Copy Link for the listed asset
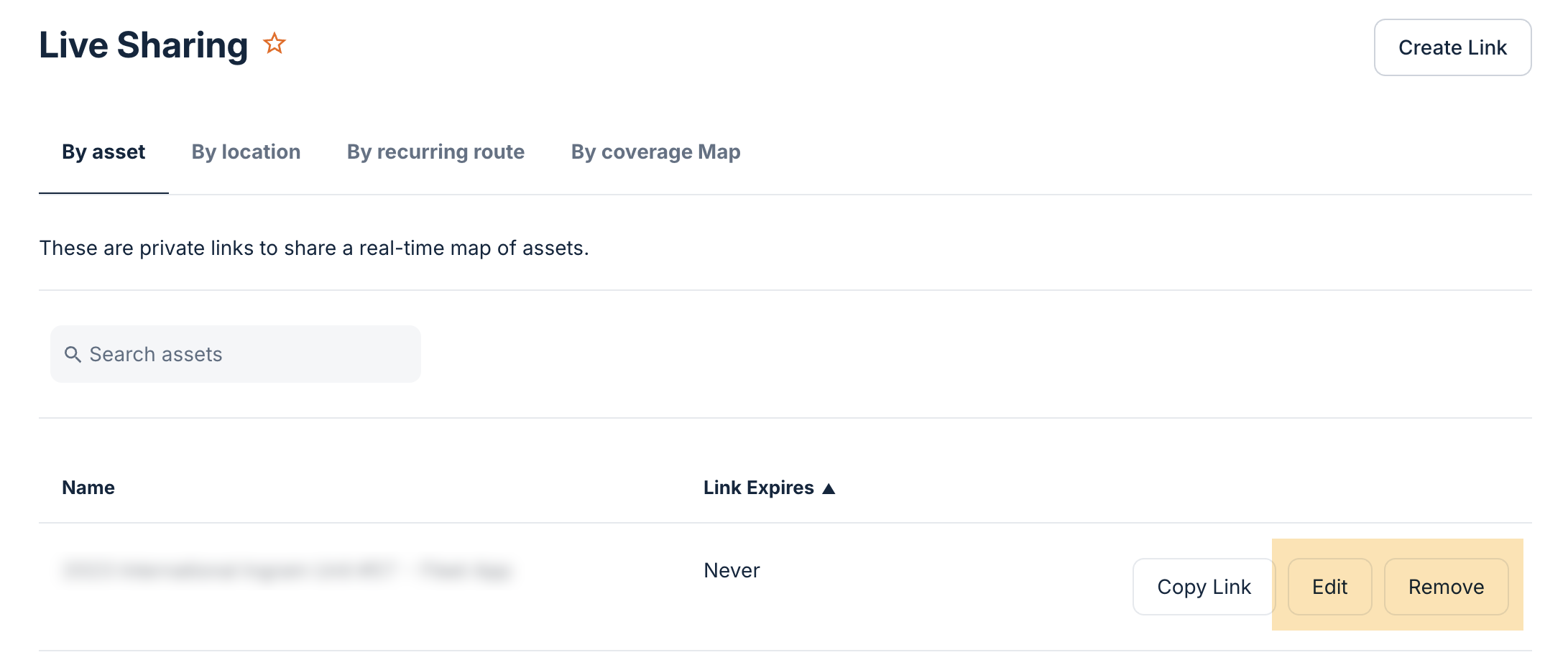 pyautogui.click(x=1204, y=587)
